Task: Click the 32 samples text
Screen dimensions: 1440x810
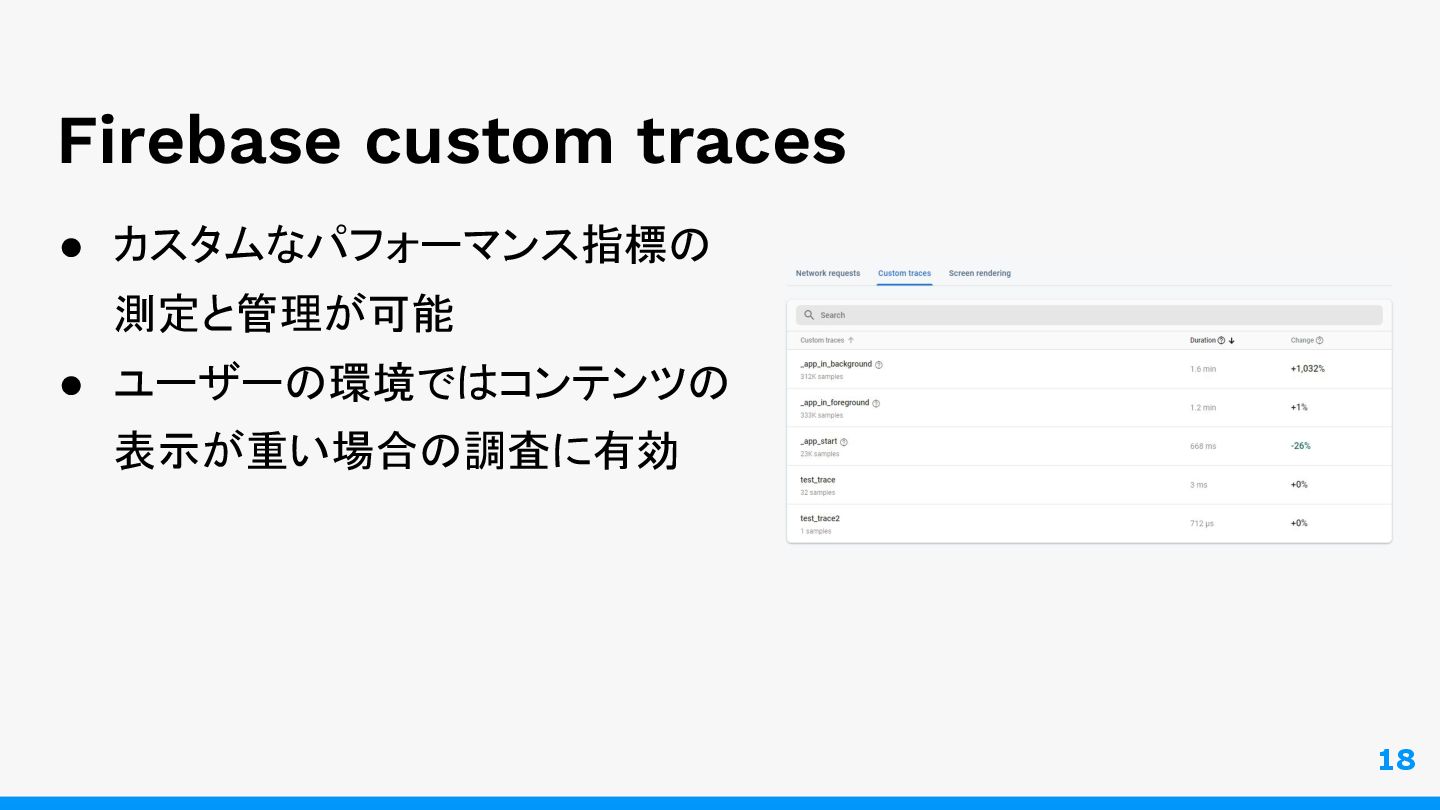Action: pos(818,493)
